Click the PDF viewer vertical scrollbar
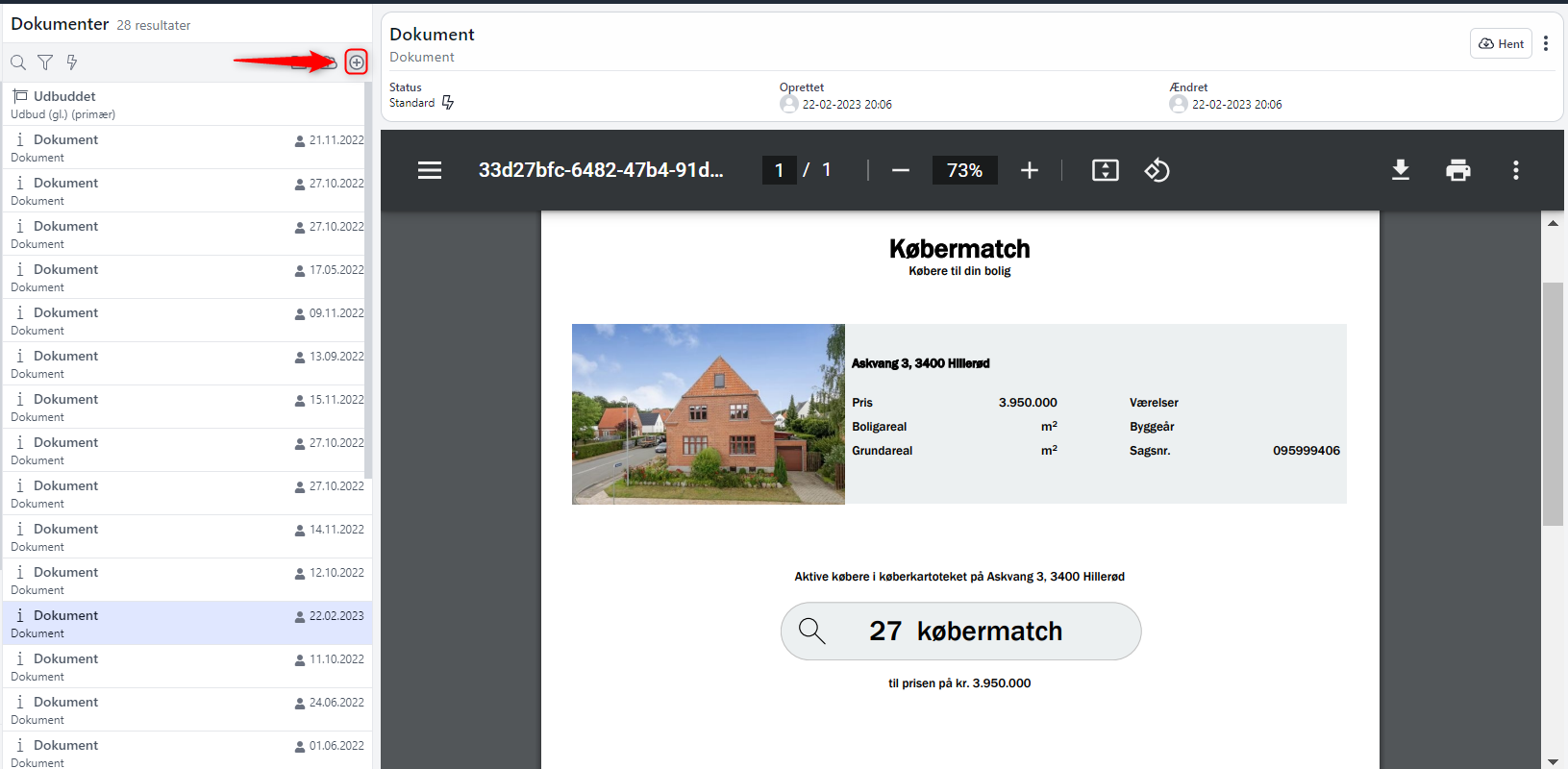Image resolution: width=1568 pixels, height=769 pixels. [x=1553, y=404]
